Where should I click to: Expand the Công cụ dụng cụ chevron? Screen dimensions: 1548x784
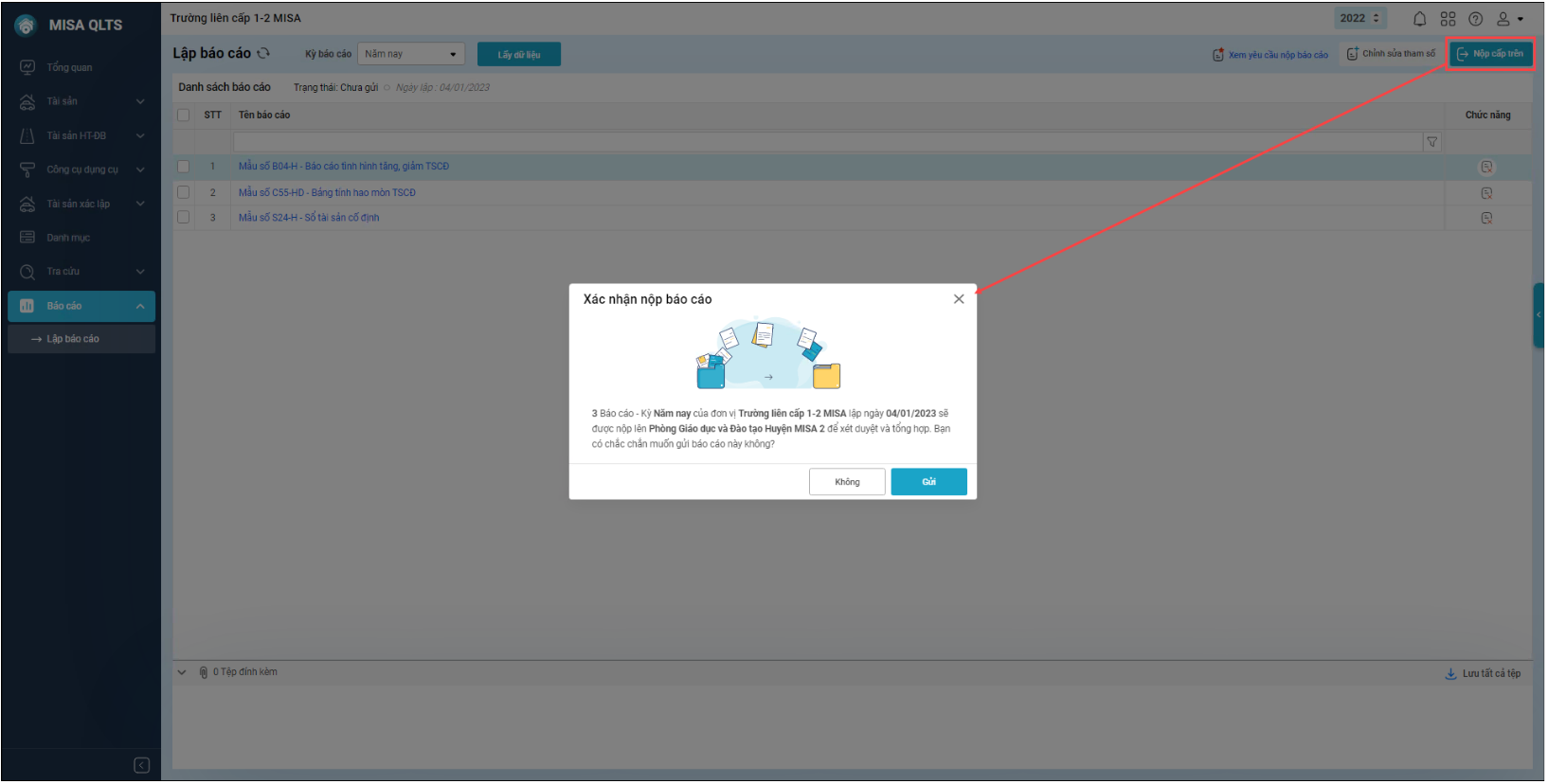[x=140, y=169]
